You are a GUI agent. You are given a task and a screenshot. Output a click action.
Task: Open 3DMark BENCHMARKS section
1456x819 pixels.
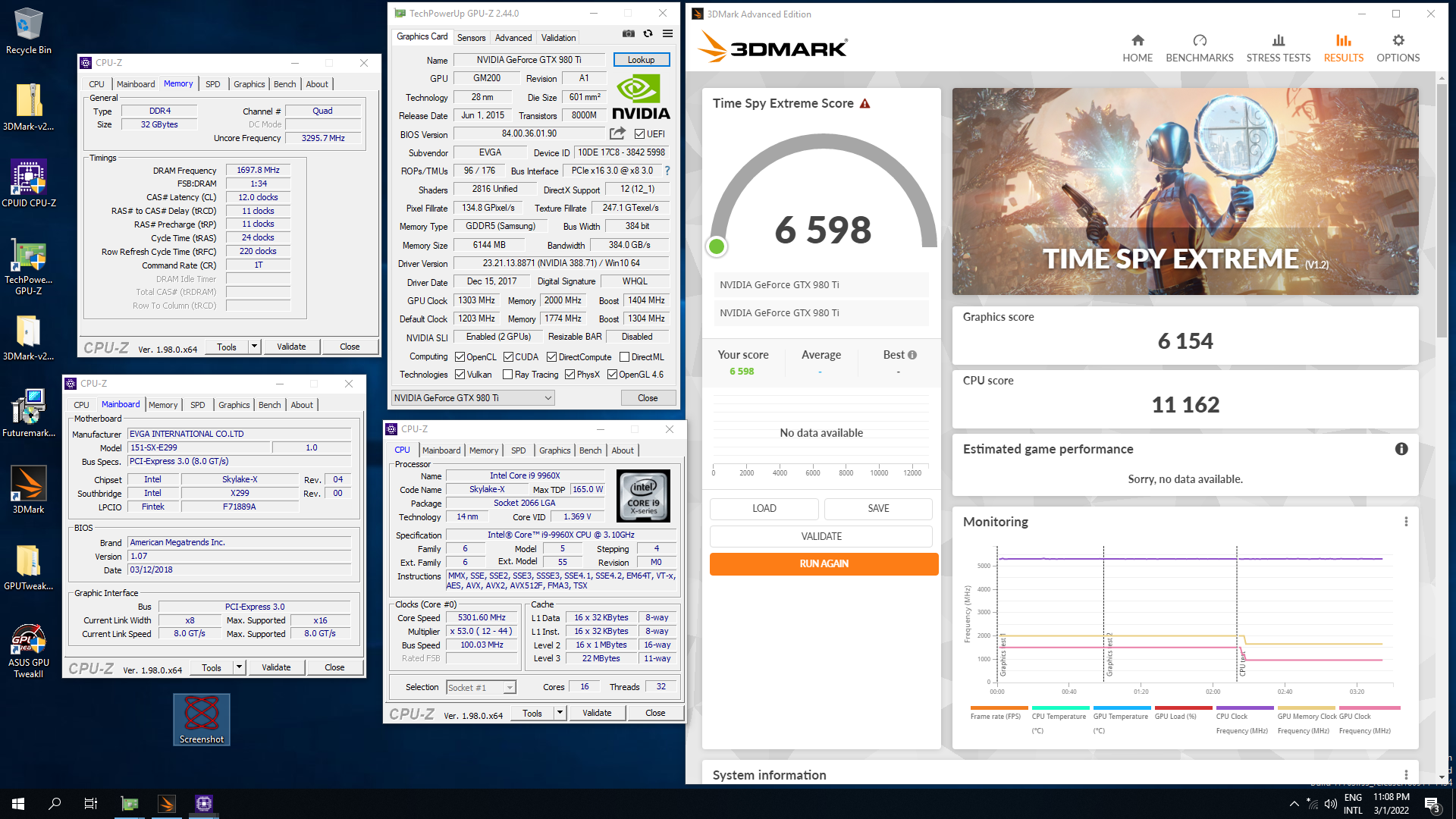pyautogui.click(x=1200, y=49)
